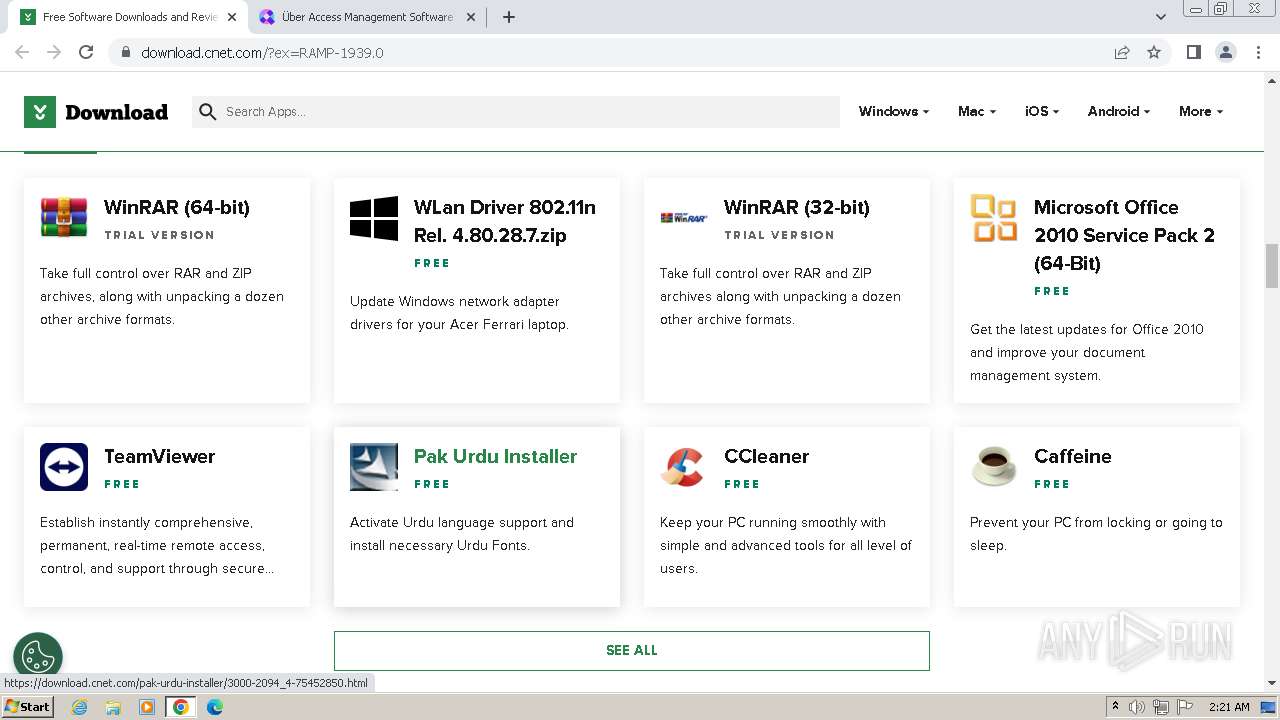Viewport: 1280px width, 720px height.
Task: Open Windows Media Player taskbar icon
Action: pyautogui.click(x=147, y=707)
